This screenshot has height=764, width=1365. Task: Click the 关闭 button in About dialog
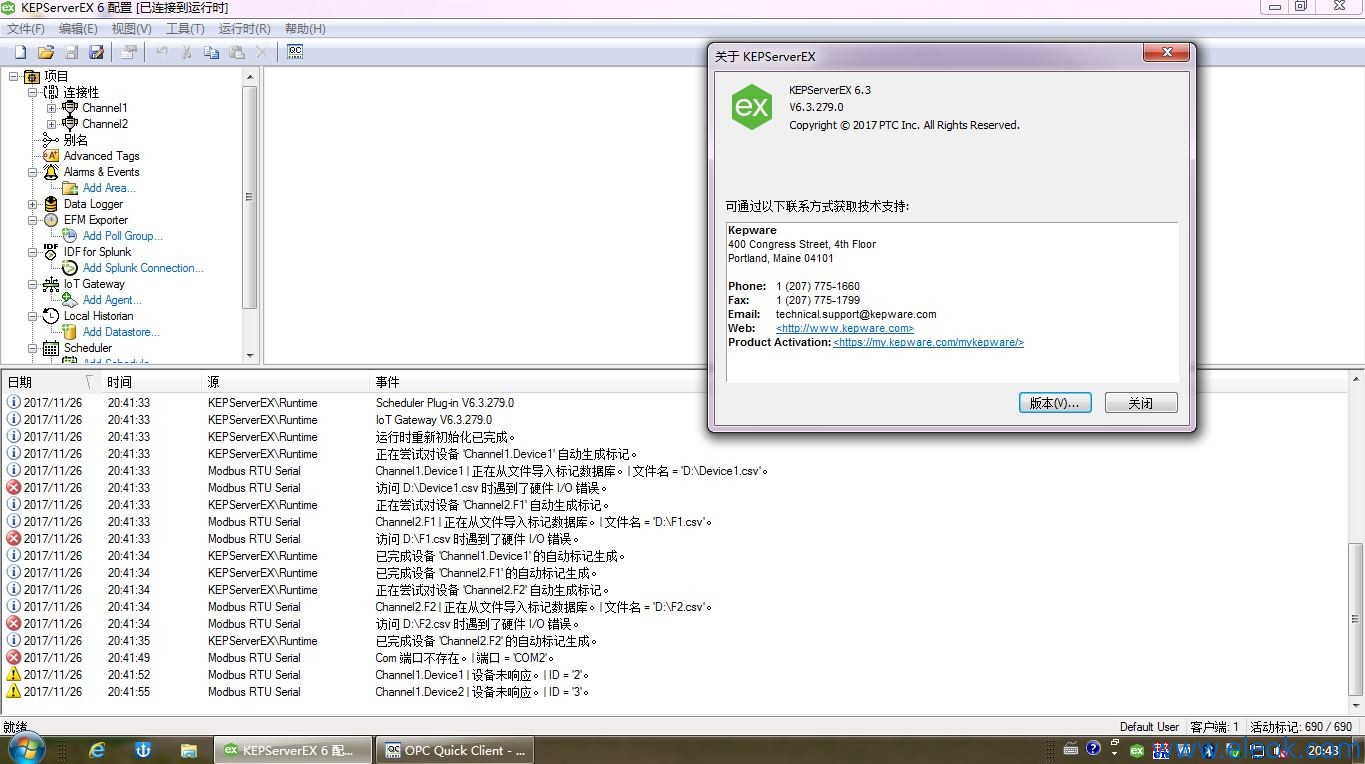coord(1141,403)
